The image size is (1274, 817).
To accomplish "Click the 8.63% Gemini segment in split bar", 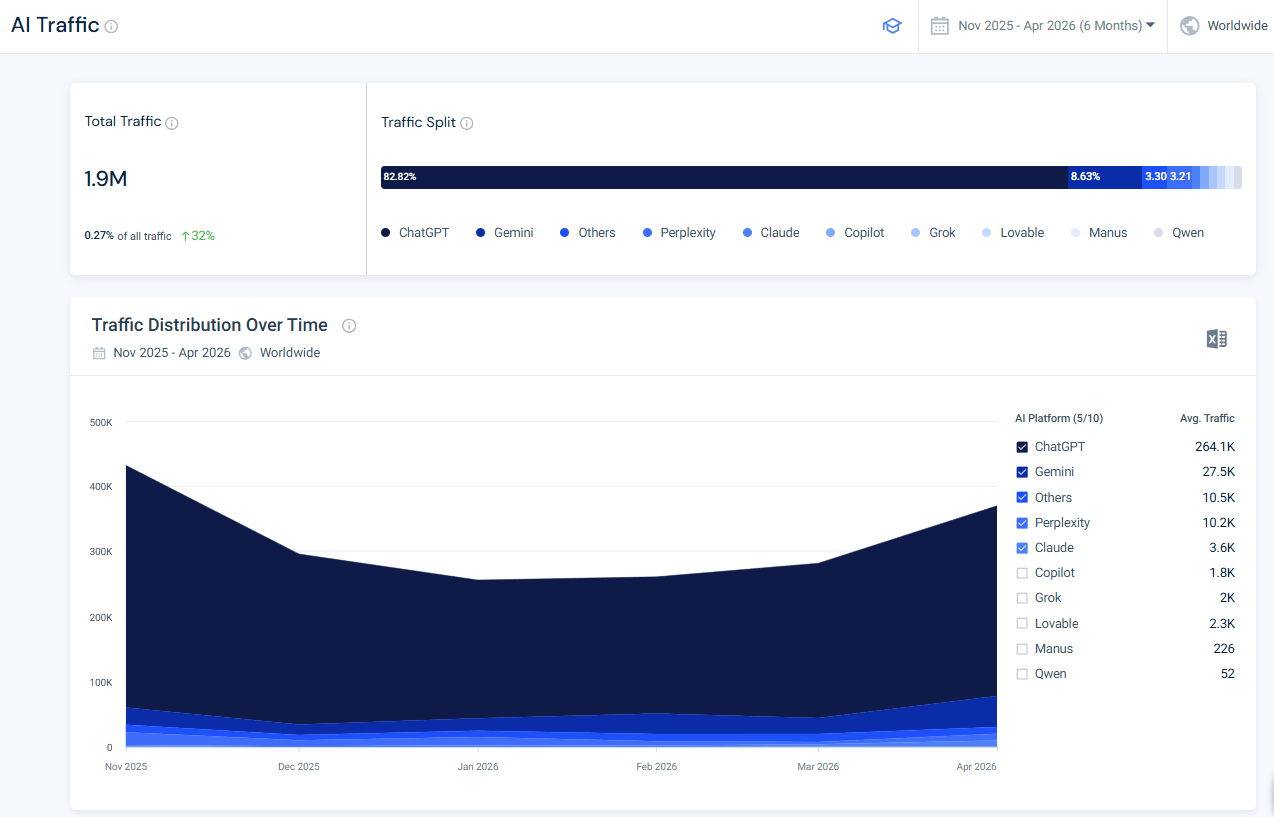I will click(x=1105, y=177).
